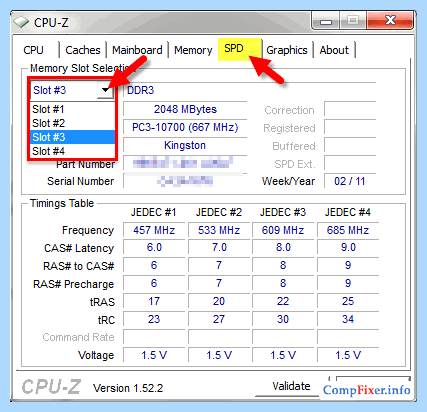Pick highlighted Slot #3 in the list
Viewport: 427px width, 412px height.
pos(73,137)
